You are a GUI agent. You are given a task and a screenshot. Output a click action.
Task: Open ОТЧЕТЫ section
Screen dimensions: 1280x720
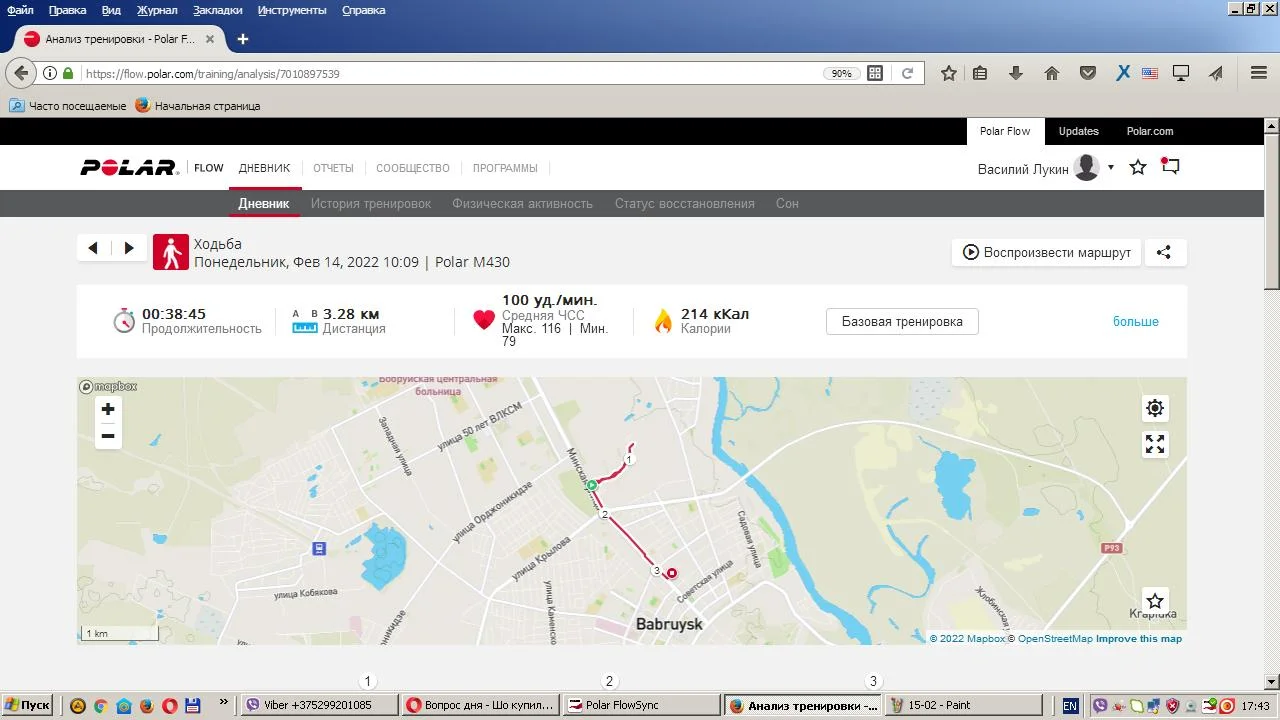pos(333,168)
